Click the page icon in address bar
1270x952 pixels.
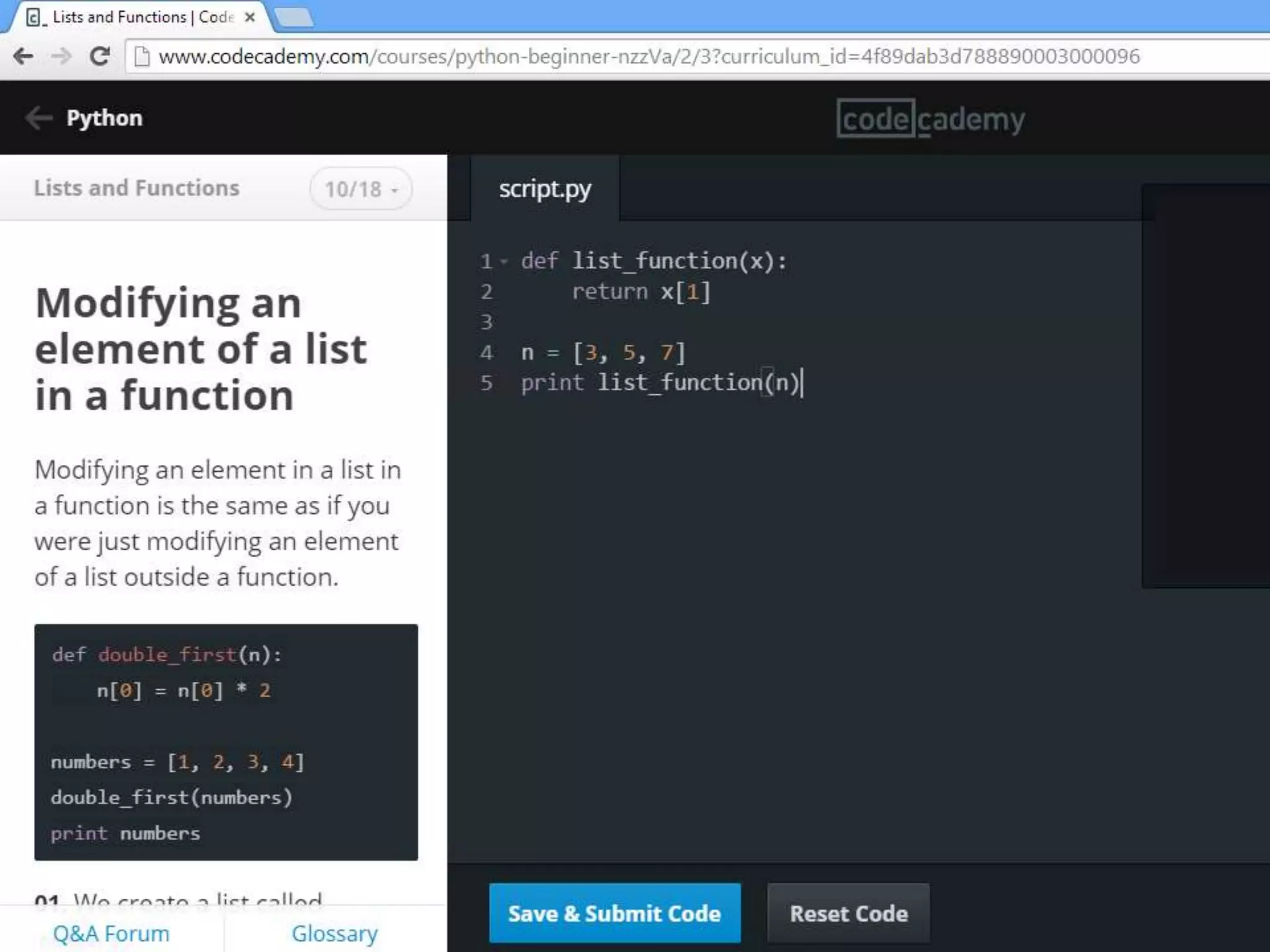(142, 56)
